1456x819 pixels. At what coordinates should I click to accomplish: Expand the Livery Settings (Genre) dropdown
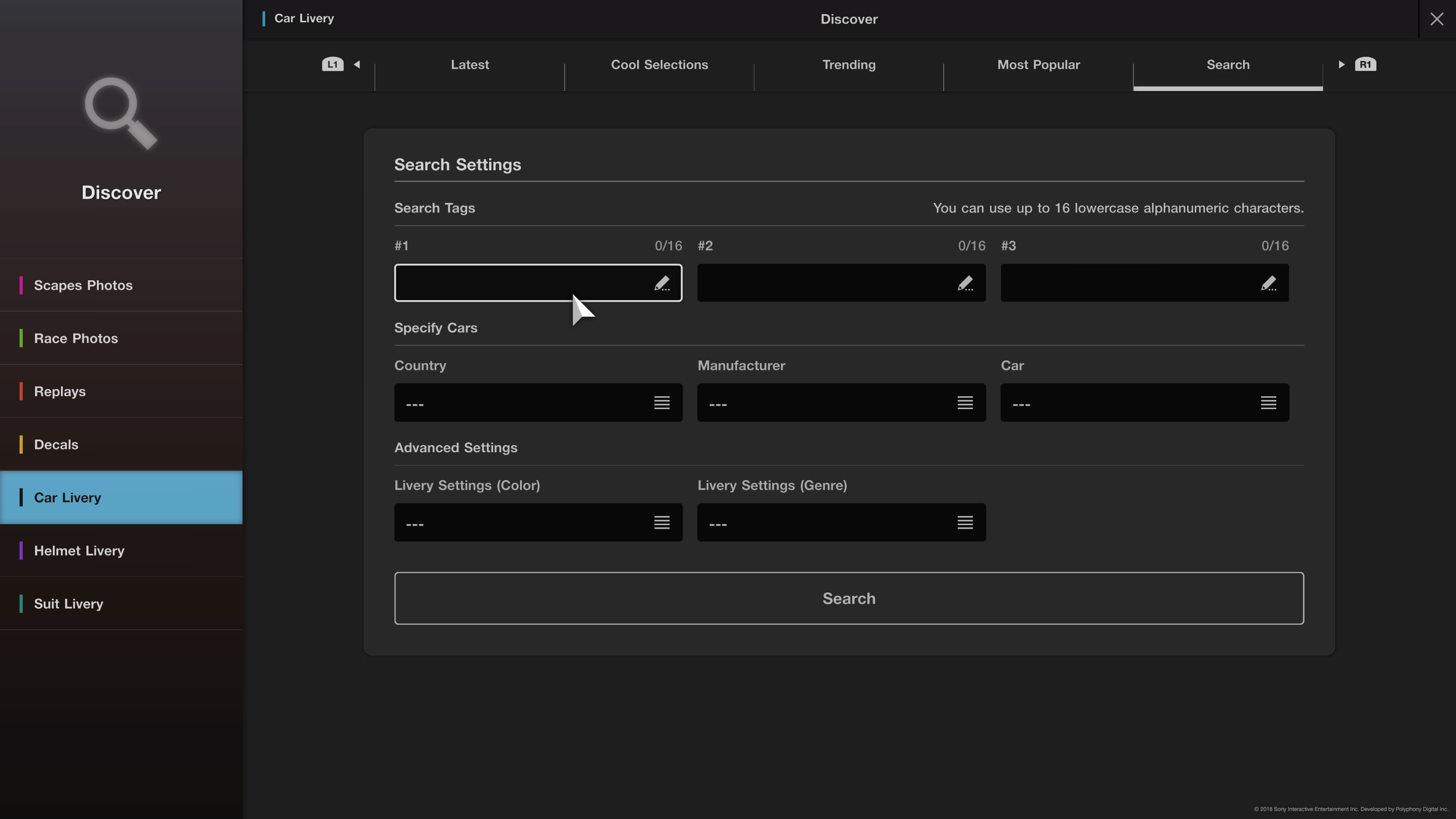(x=842, y=522)
